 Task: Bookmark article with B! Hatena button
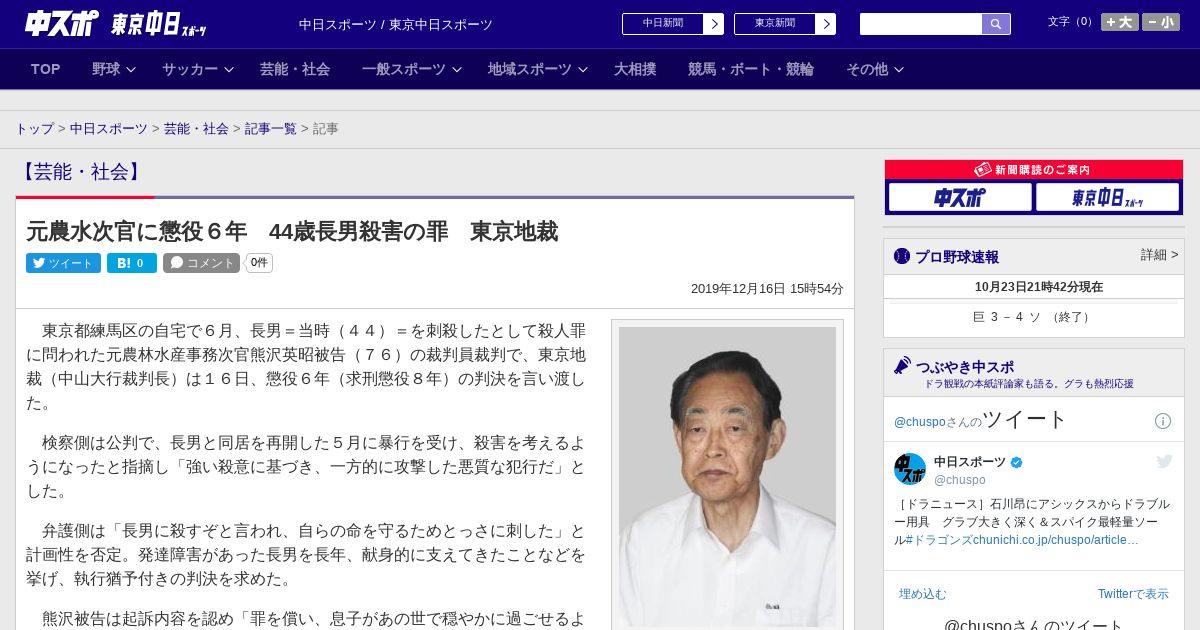(132, 263)
